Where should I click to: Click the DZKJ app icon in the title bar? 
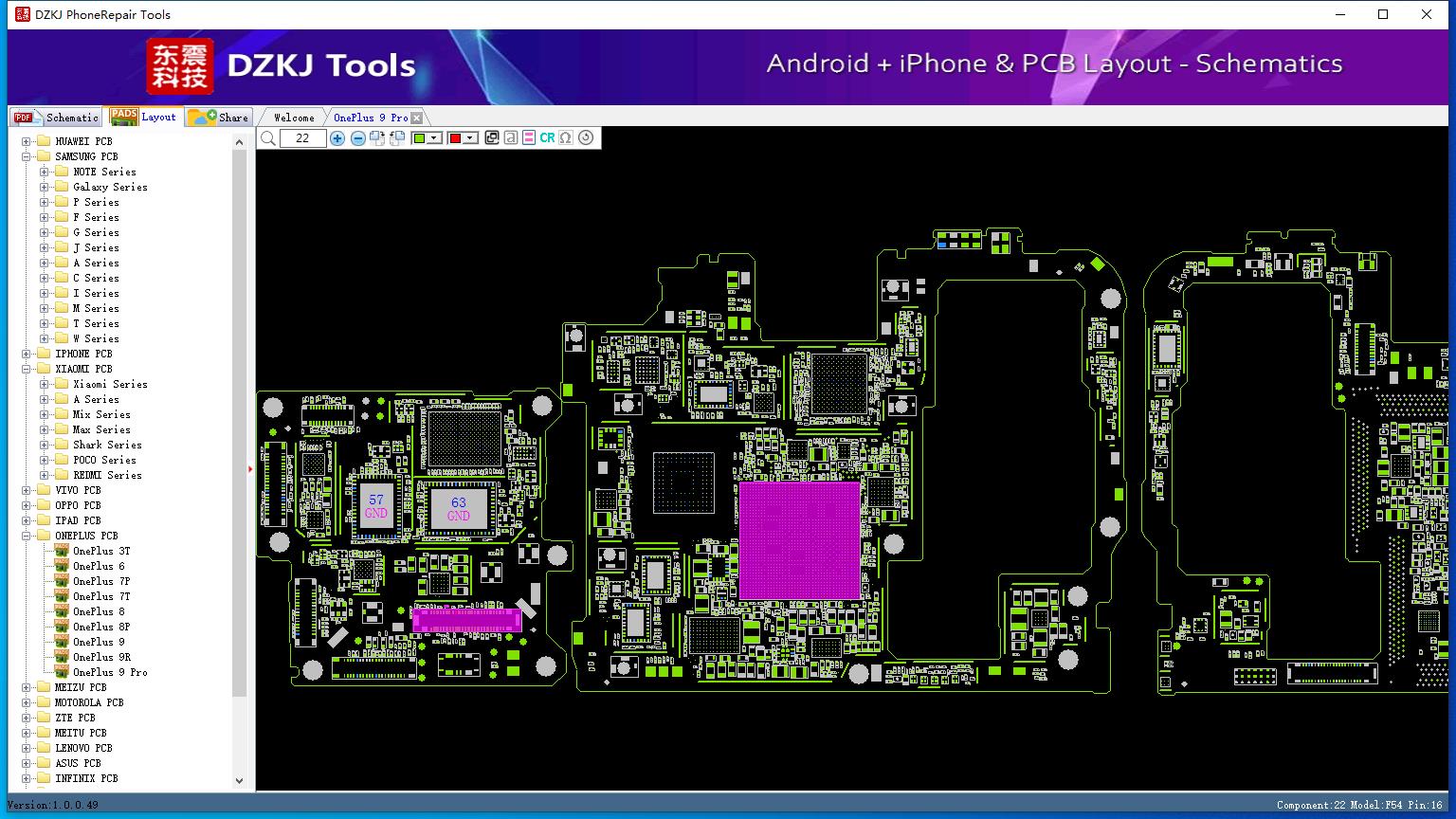(x=23, y=14)
